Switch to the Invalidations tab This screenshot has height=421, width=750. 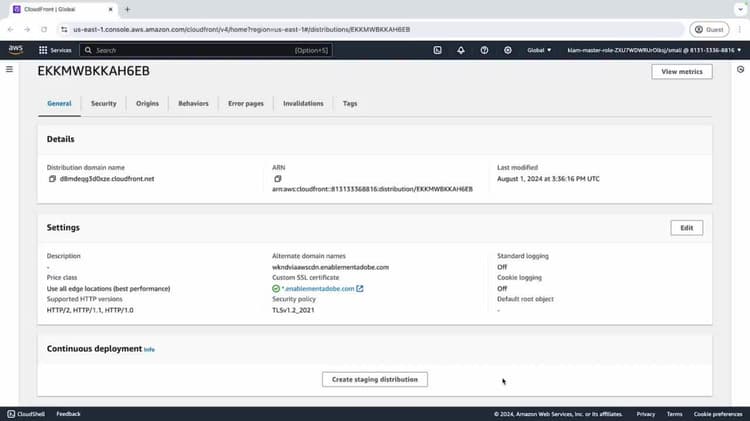point(303,103)
